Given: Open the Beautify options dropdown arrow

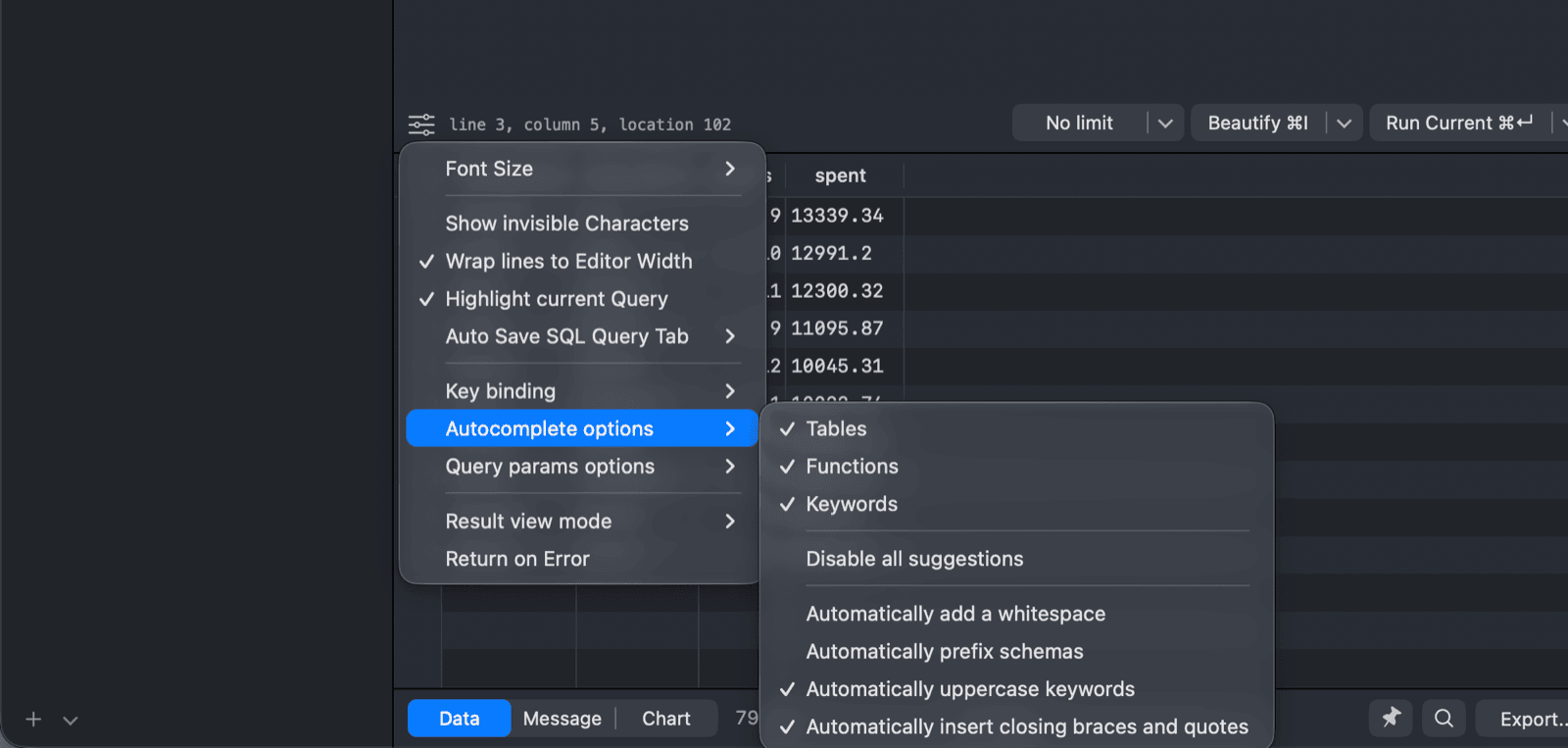Looking at the screenshot, I should [x=1344, y=124].
